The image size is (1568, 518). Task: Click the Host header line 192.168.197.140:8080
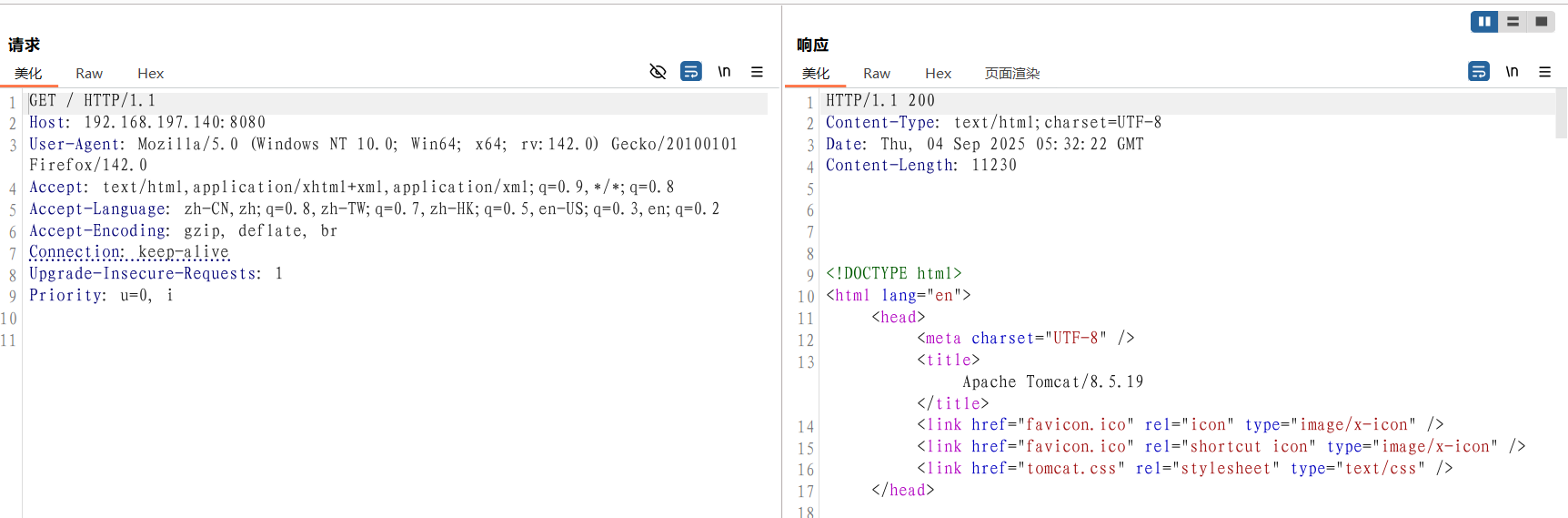click(147, 123)
